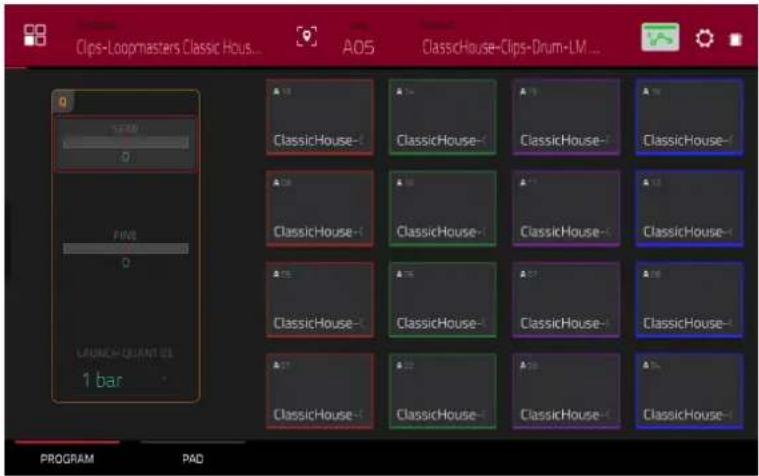Select blue pad 12 in second row
Screen dimensions: 759x476
click(x=689, y=209)
